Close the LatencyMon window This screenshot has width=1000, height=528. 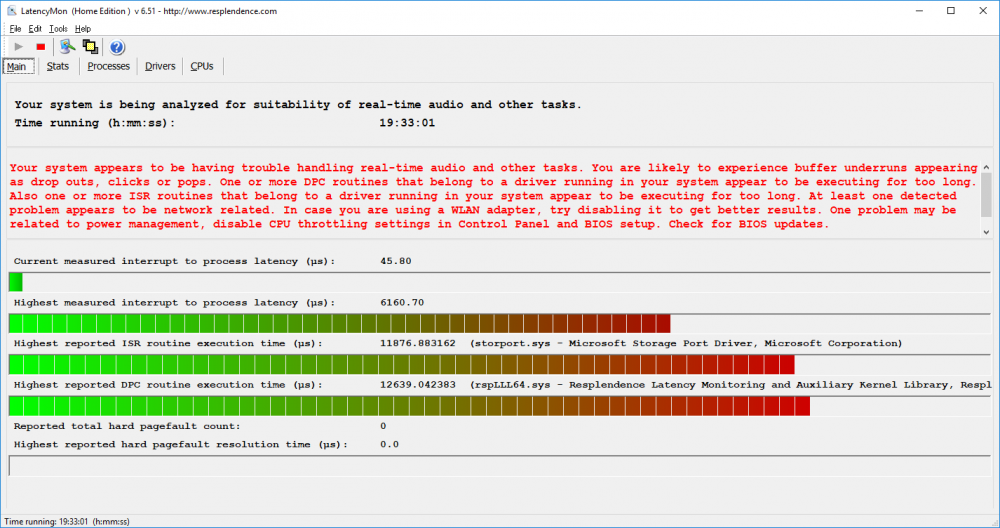pos(983,11)
